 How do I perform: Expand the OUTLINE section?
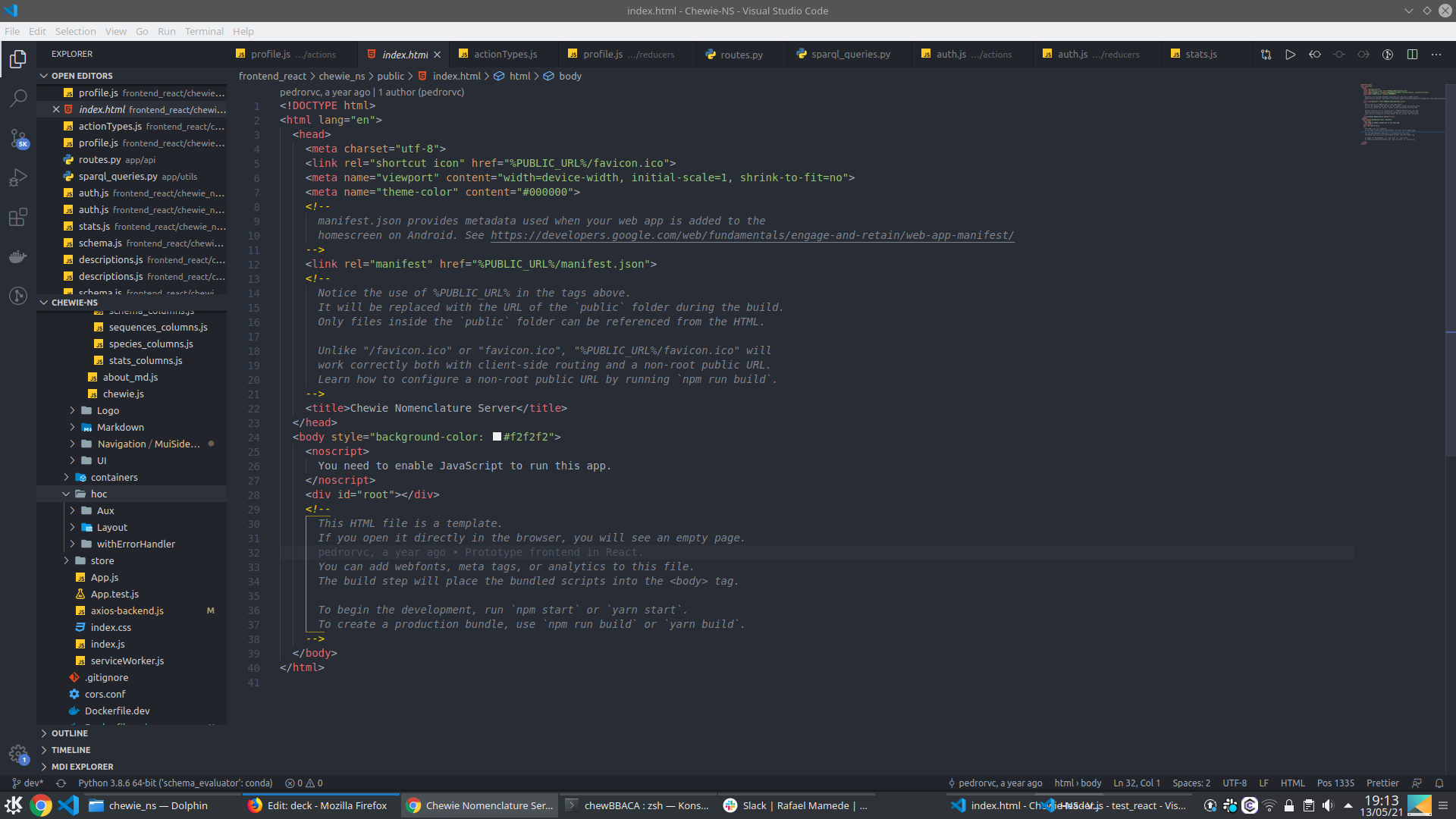[x=70, y=733]
